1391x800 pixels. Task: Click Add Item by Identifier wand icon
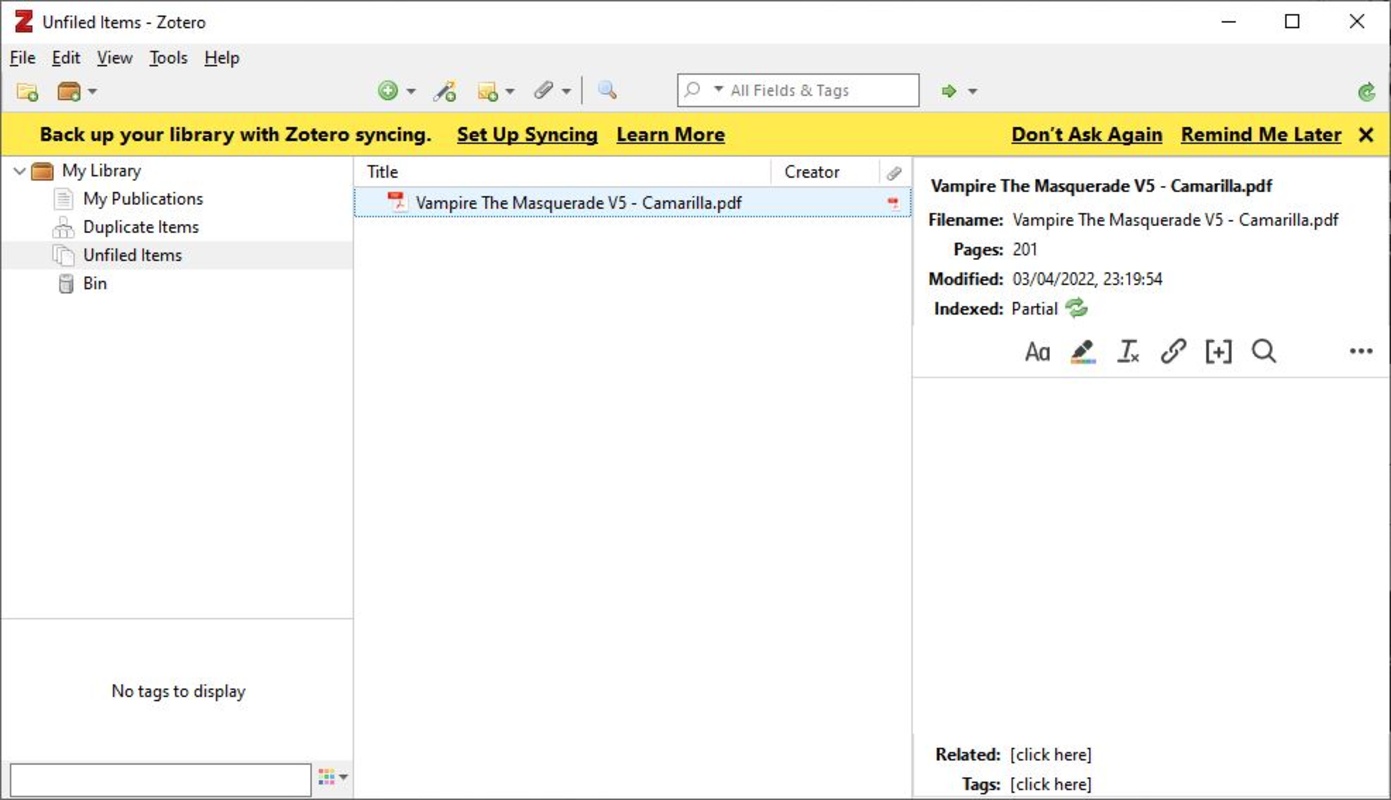click(445, 92)
